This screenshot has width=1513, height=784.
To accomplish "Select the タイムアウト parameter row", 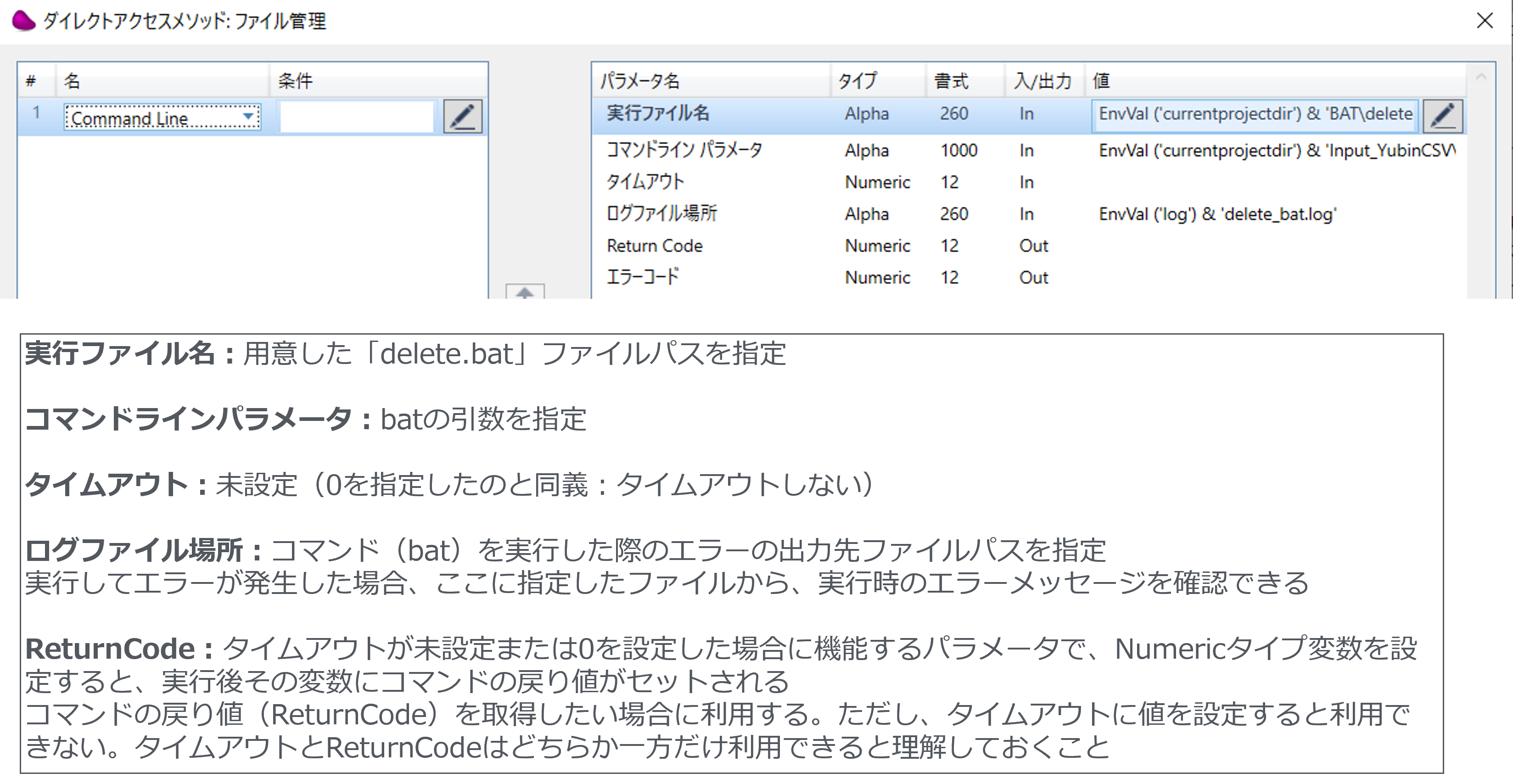I will (646, 182).
